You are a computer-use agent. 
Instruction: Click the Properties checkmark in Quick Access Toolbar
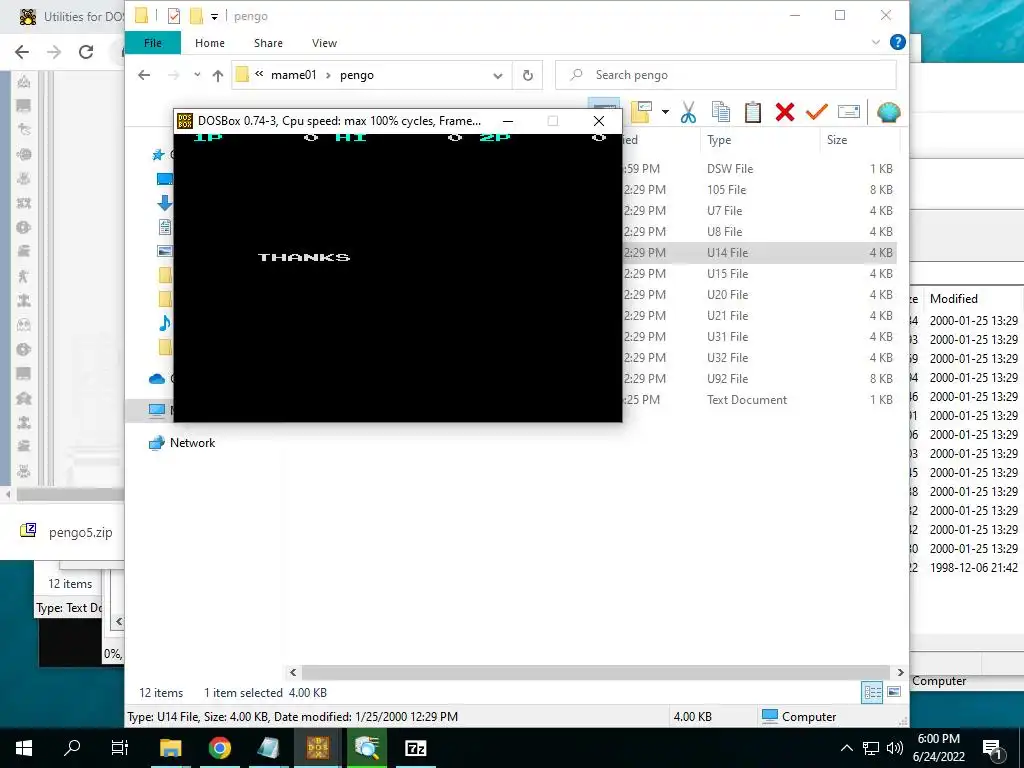click(174, 16)
